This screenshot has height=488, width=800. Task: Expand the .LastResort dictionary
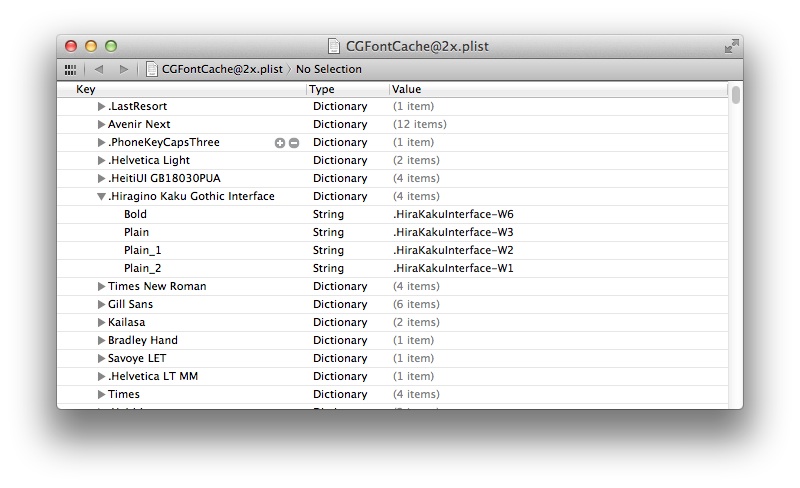[x=101, y=106]
